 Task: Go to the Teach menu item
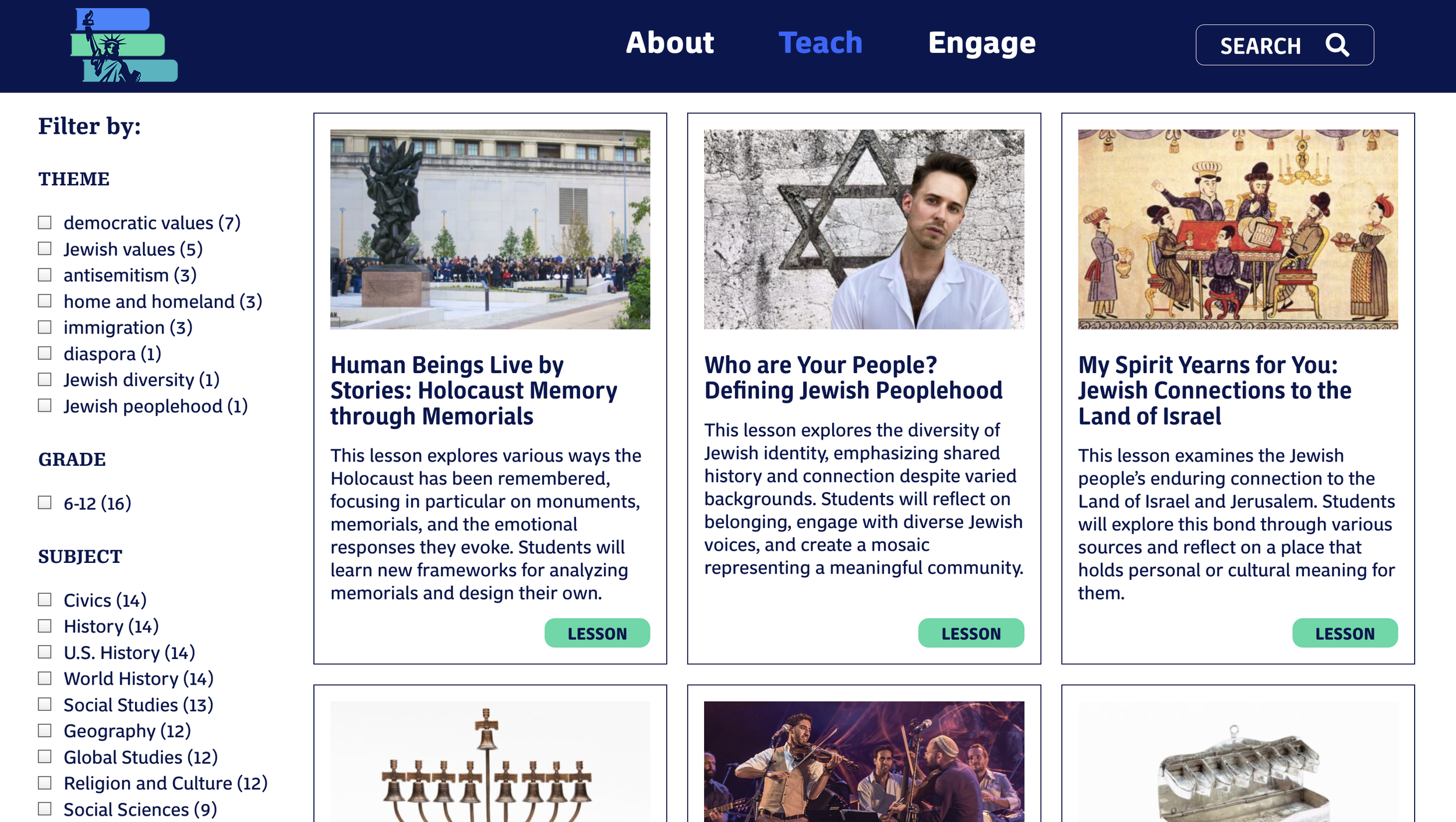(821, 43)
